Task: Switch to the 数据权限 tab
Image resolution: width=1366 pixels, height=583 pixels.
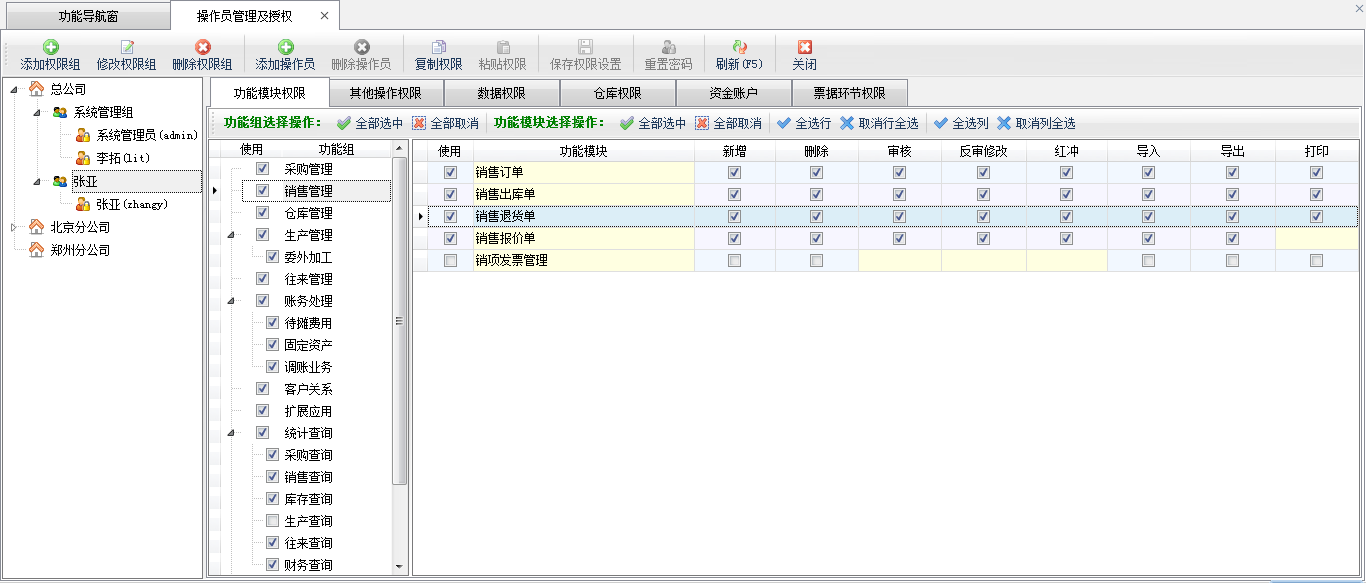Action: [502, 94]
